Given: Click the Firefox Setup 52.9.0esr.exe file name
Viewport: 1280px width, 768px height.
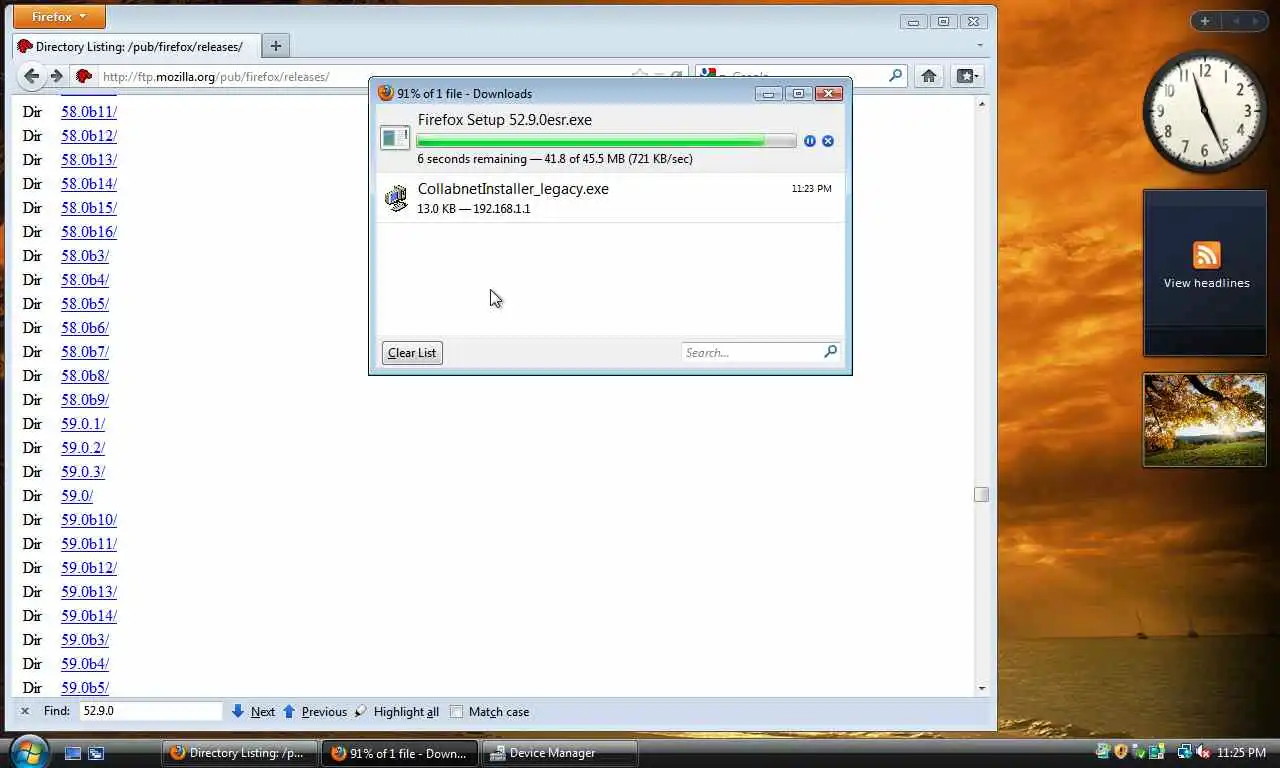Looking at the screenshot, I should coord(505,120).
